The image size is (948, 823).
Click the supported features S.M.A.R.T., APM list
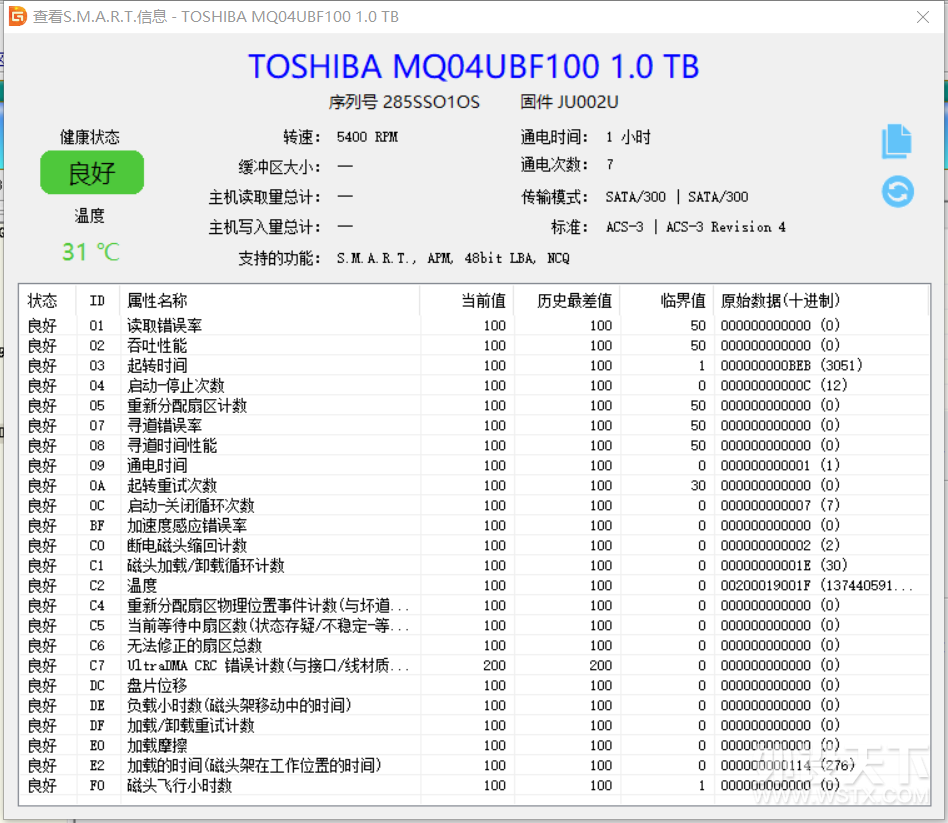pyautogui.click(x=453, y=258)
